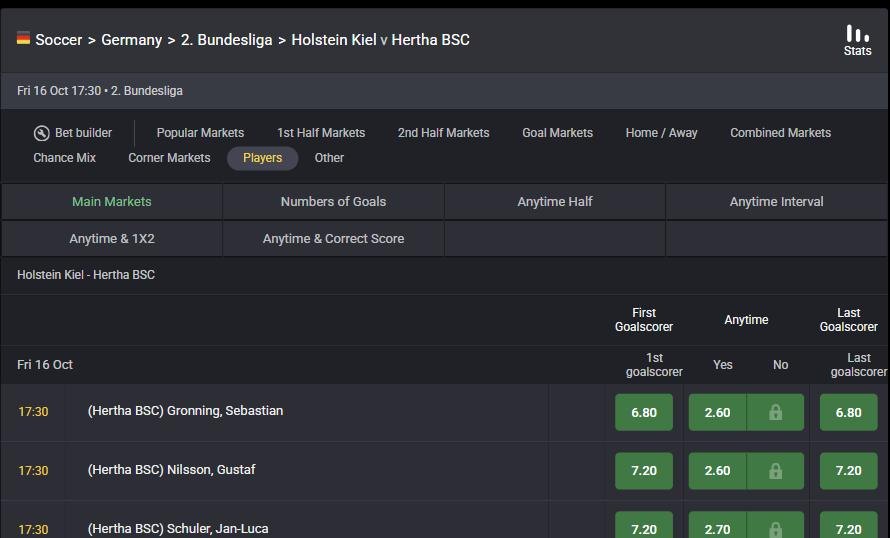Click the First Goalscorer column header

(x=644, y=320)
